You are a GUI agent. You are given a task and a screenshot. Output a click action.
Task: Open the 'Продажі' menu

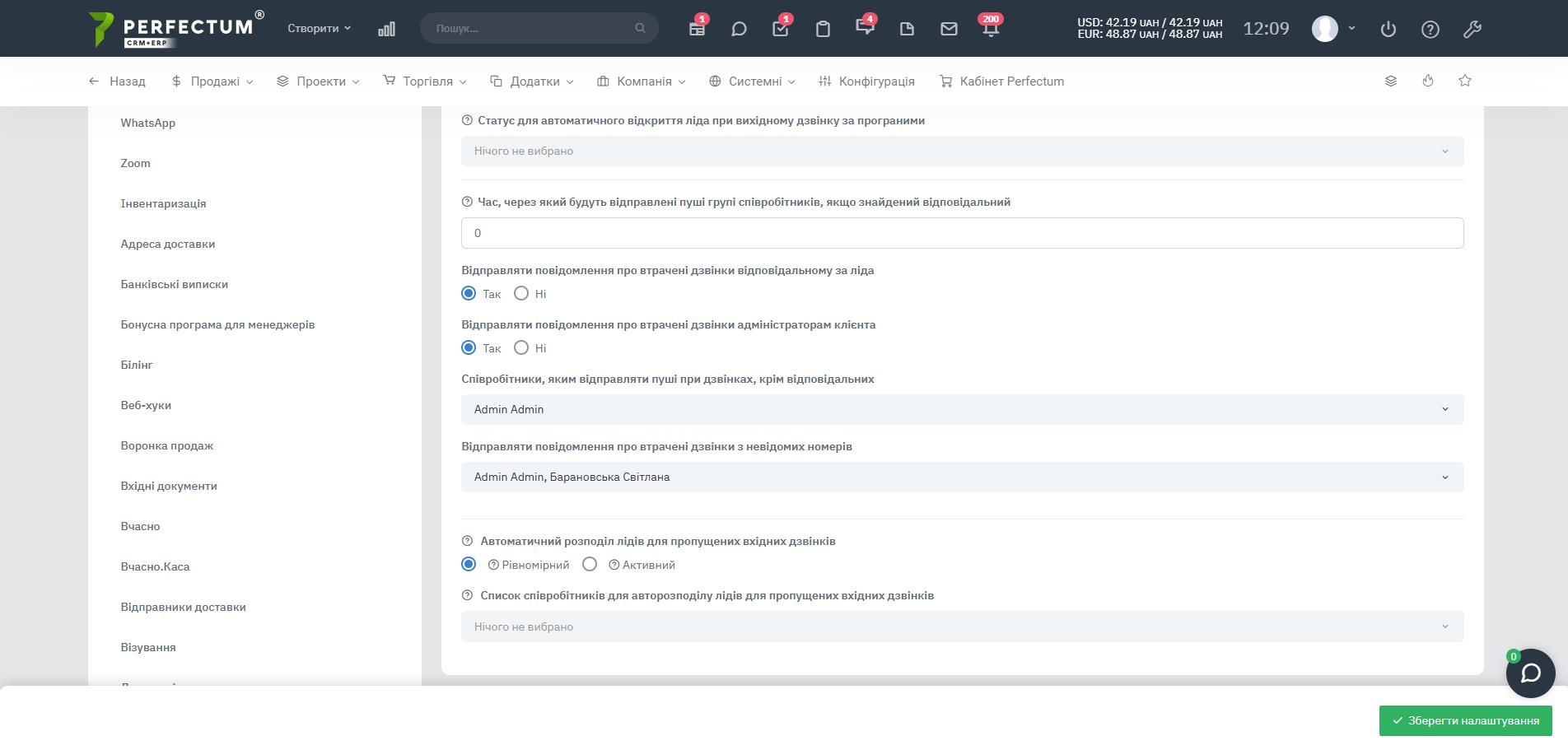(x=212, y=82)
